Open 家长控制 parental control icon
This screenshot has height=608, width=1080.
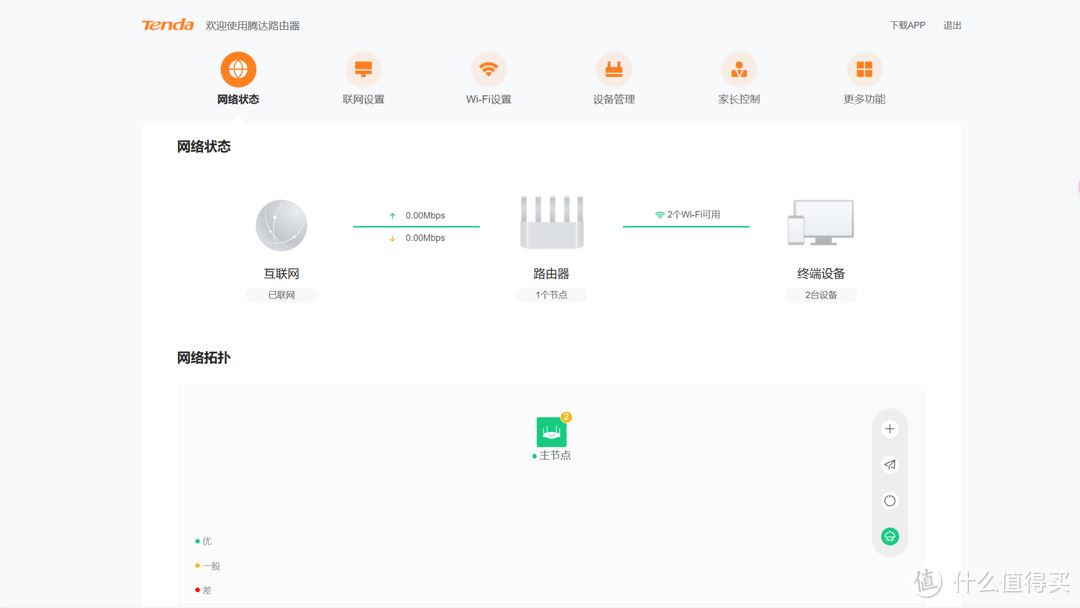(x=739, y=70)
